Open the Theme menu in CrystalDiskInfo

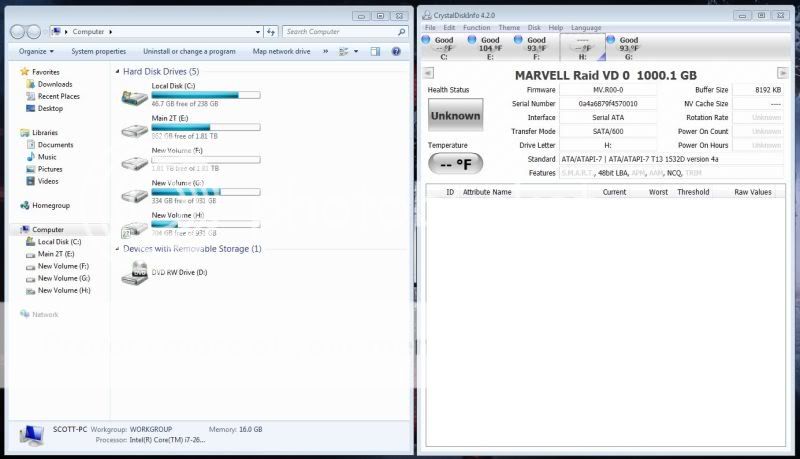(x=509, y=28)
